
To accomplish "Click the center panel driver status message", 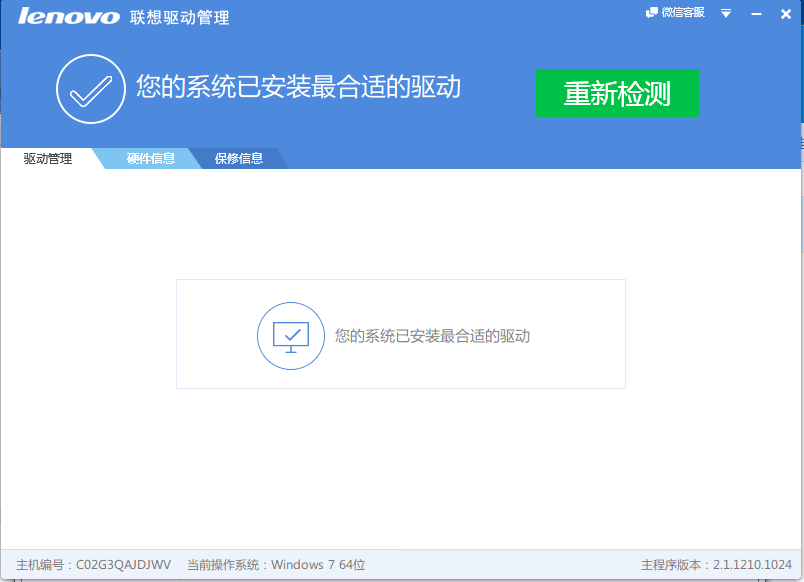I will pos(432,337).
